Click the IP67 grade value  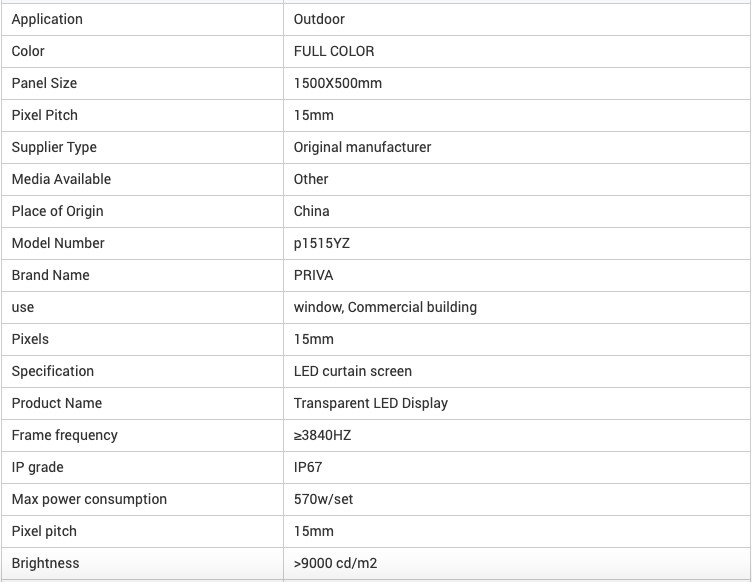(x=308, y=467)
